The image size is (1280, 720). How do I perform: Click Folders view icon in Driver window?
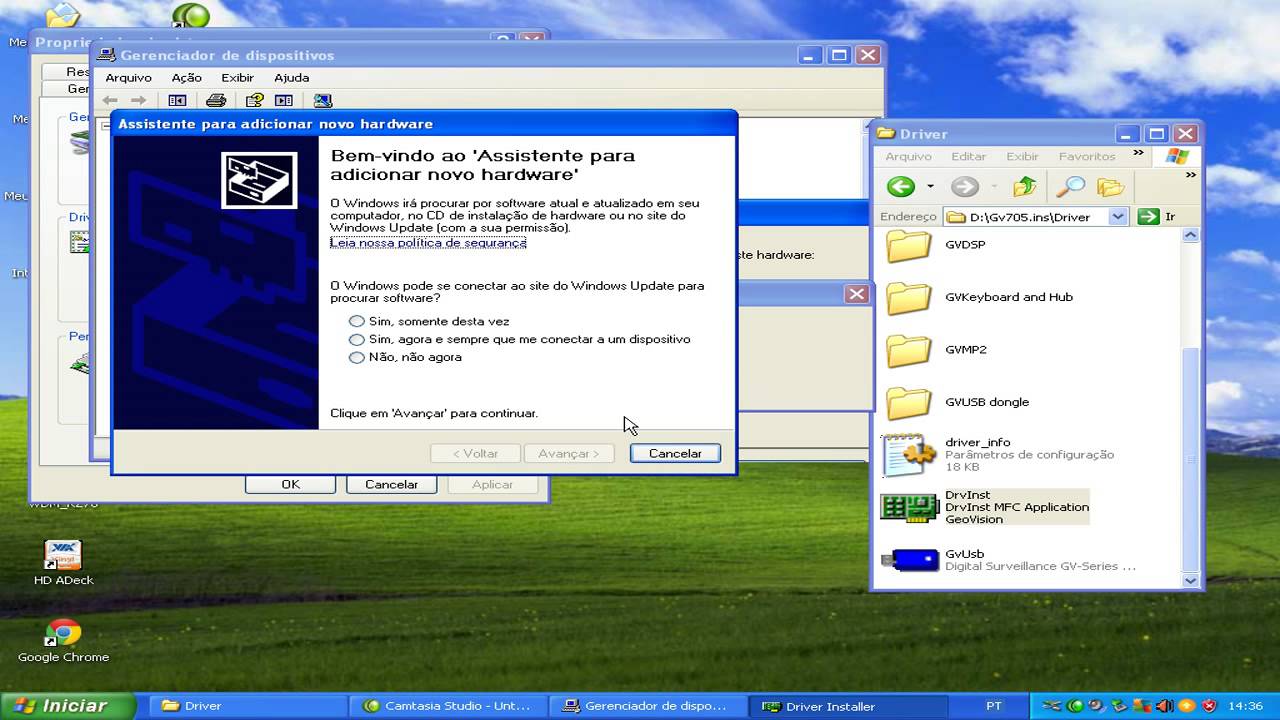click(1111, 187)
